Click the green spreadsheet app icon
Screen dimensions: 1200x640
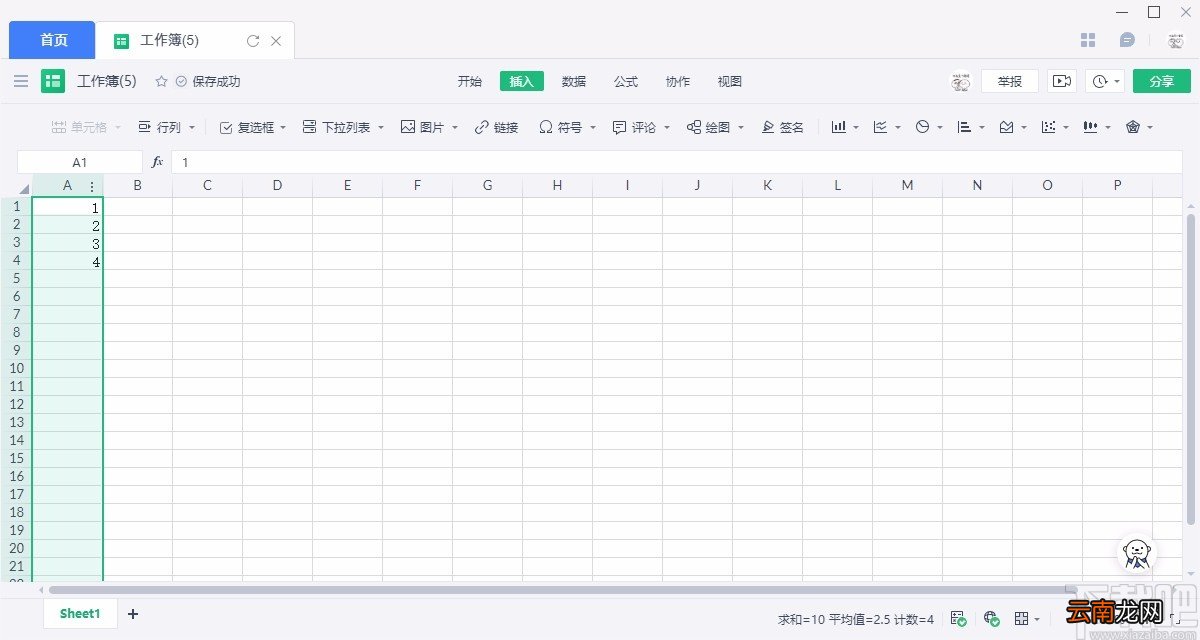(x=53, y=81)
